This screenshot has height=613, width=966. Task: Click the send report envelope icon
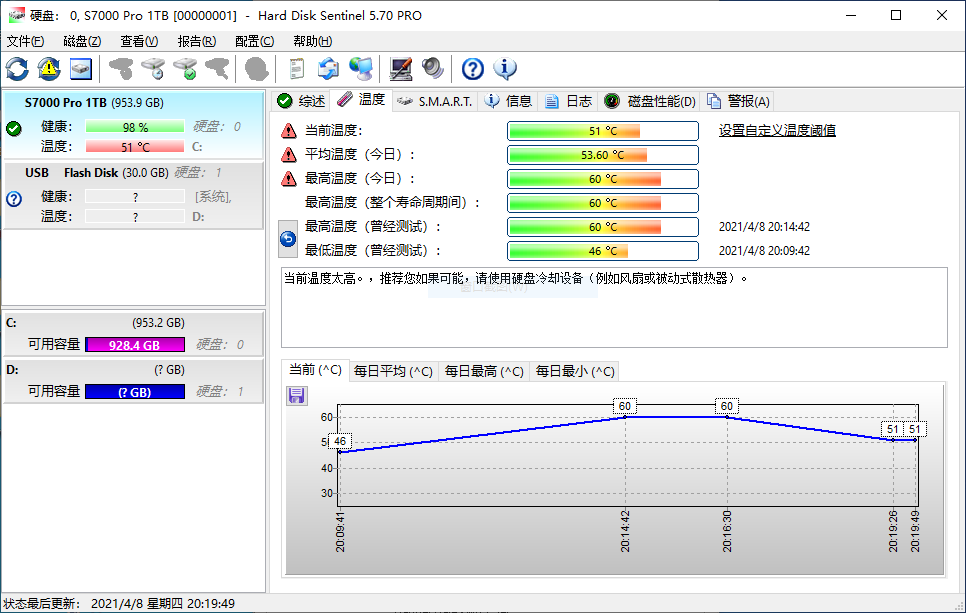(x=328, y=68)
